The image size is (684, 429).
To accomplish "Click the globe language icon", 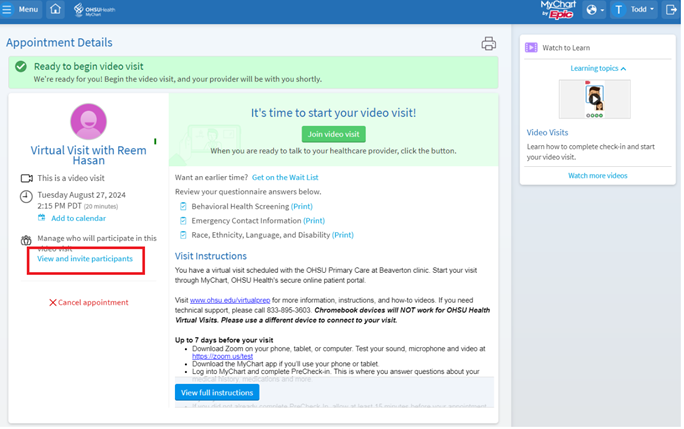I will pyautogui.click(x=594, y=10).
